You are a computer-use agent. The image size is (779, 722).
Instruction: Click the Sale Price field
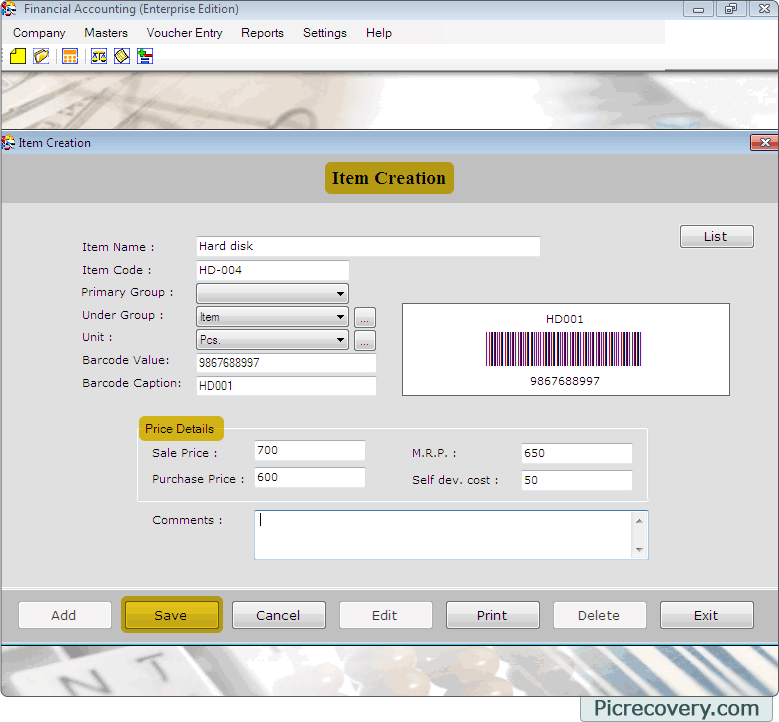pyautogui.click(x=310, y=450)
